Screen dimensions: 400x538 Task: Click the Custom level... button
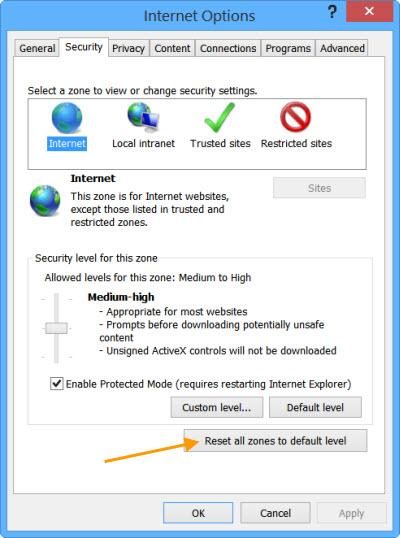pos(217,407)
